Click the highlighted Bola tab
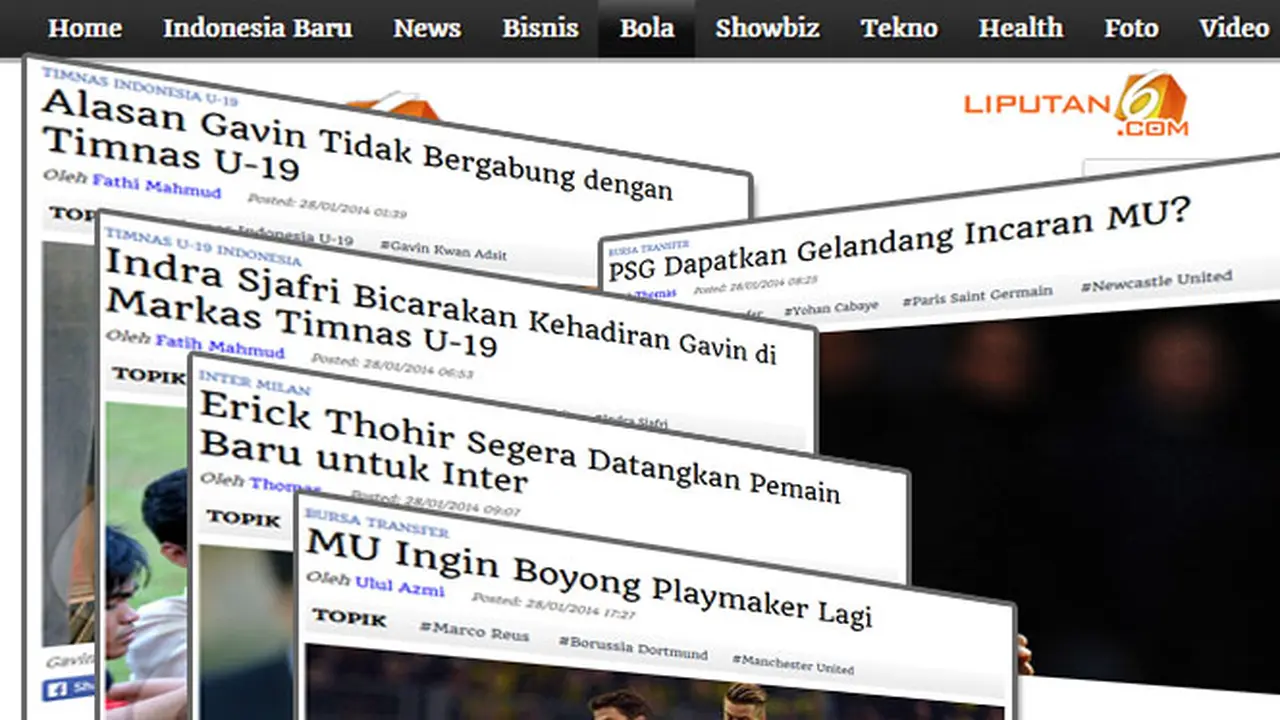 tap(646, 28)
